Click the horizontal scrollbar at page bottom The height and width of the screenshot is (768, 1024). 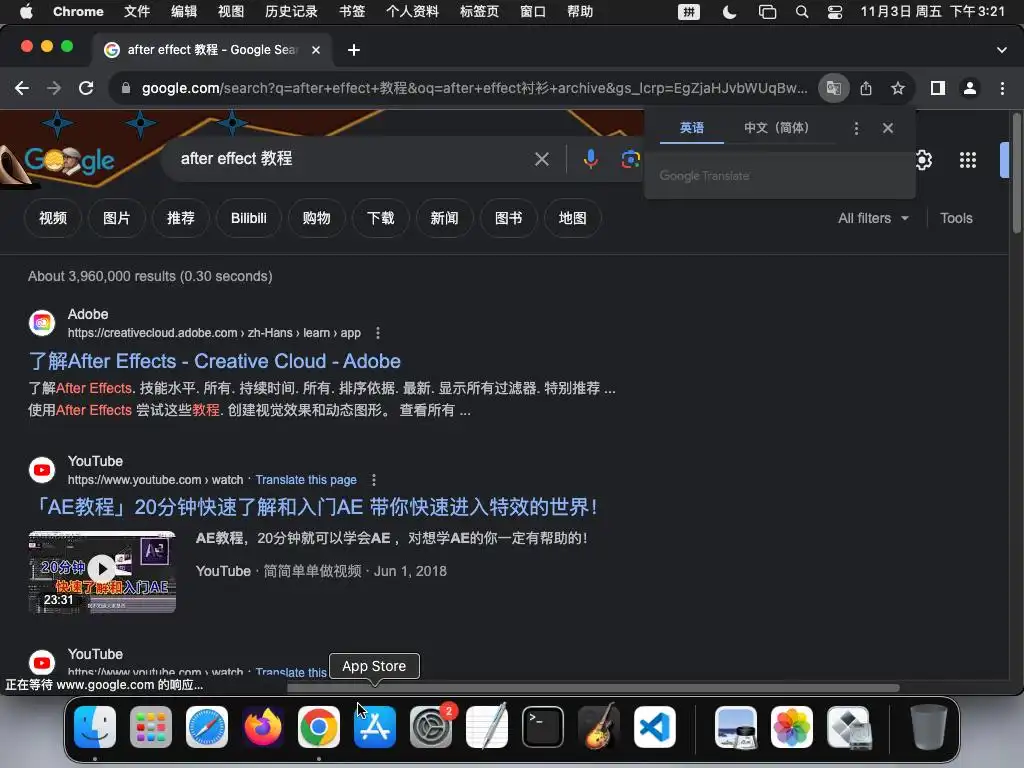click(x=593, y=688)
